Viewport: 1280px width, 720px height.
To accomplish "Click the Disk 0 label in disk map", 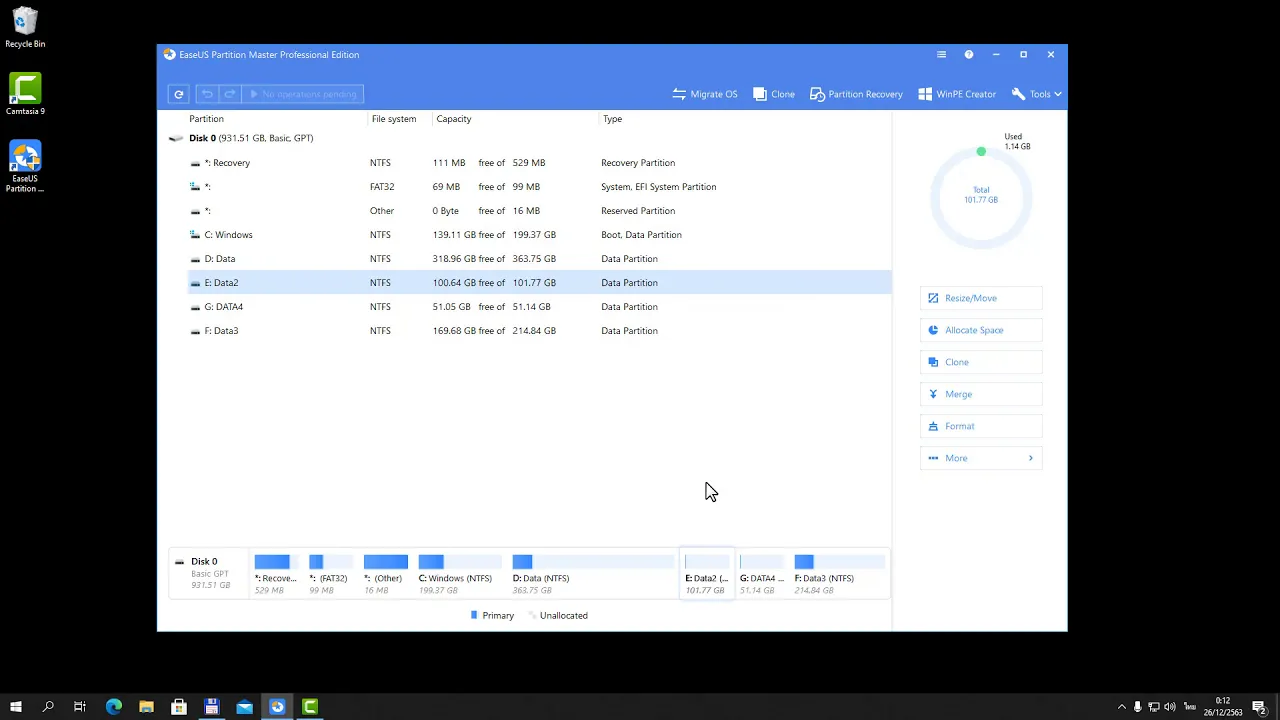I will tap(204, 562).
